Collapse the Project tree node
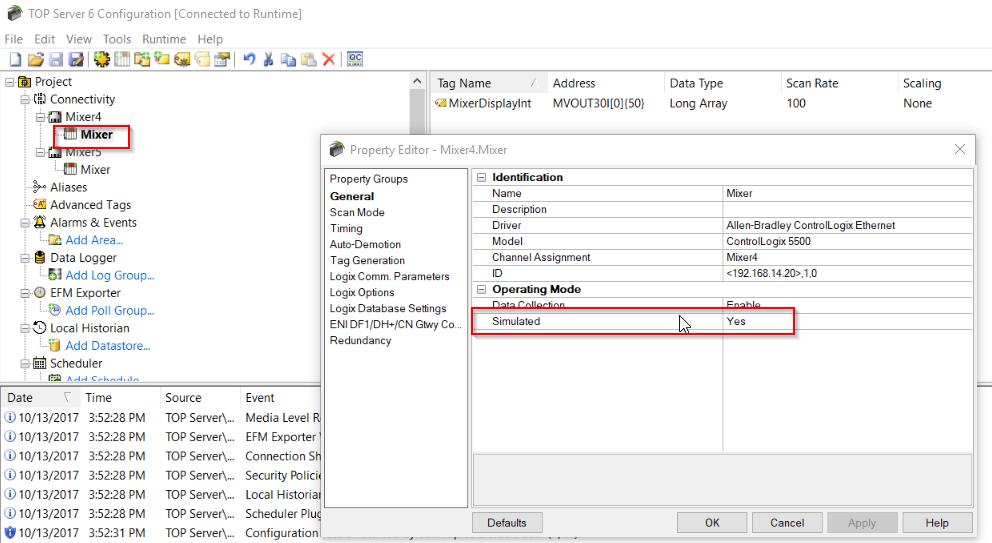The height and width of the screenshot is (543, 992). click(10, 82)
